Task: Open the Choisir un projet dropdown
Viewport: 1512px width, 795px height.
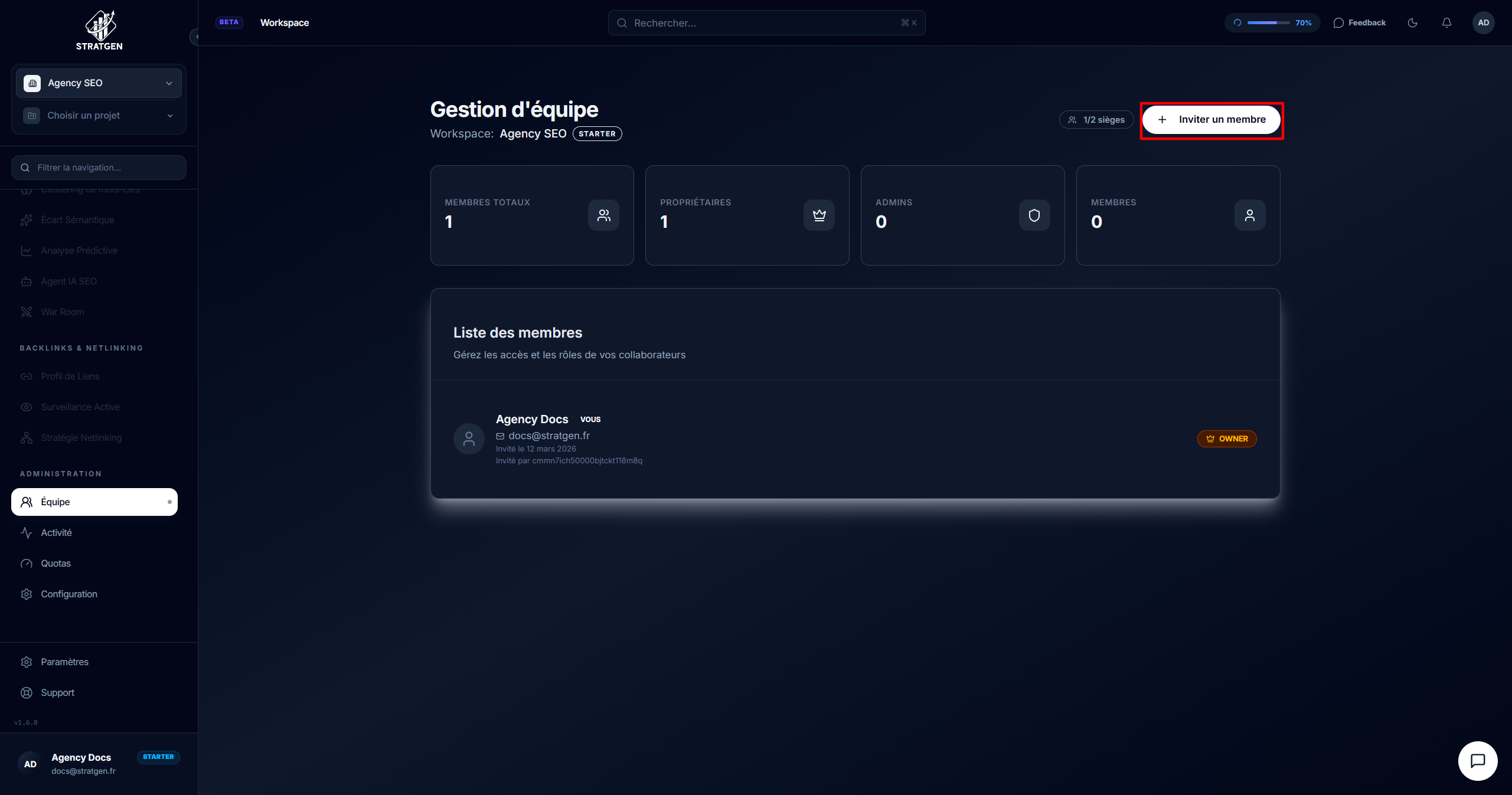Action: coord(169,115)
